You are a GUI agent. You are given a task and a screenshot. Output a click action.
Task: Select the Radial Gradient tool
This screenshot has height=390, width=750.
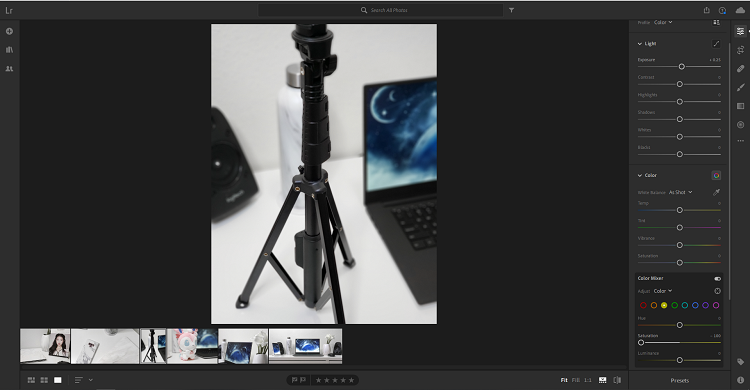click(740, 124)
